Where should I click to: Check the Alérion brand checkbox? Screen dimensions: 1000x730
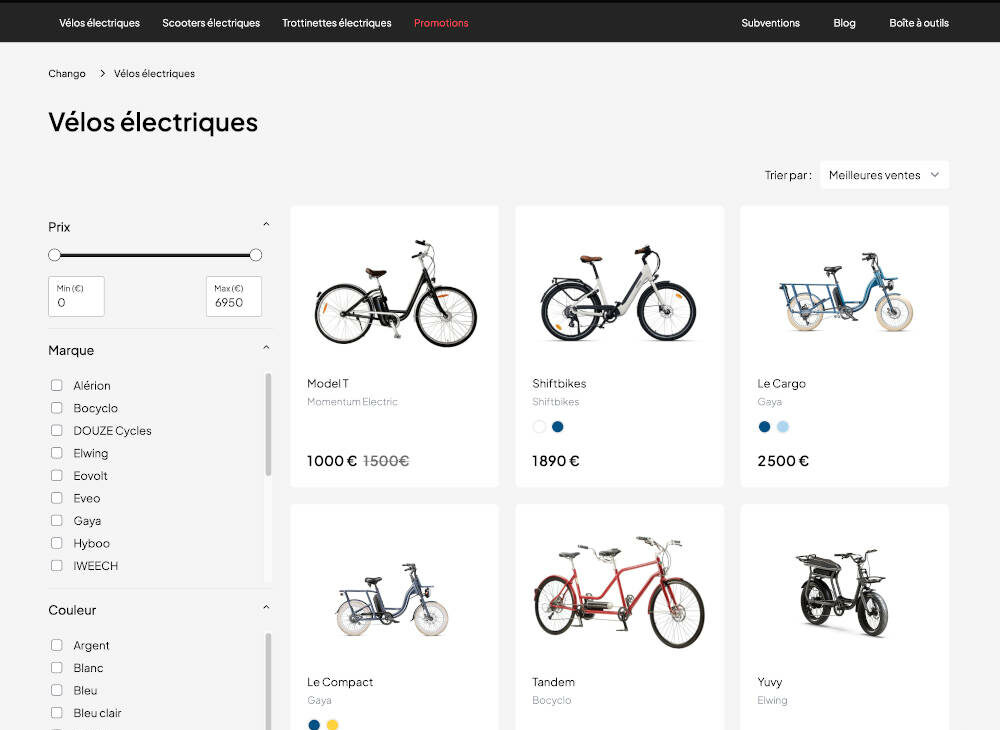(x=57, y=385)
